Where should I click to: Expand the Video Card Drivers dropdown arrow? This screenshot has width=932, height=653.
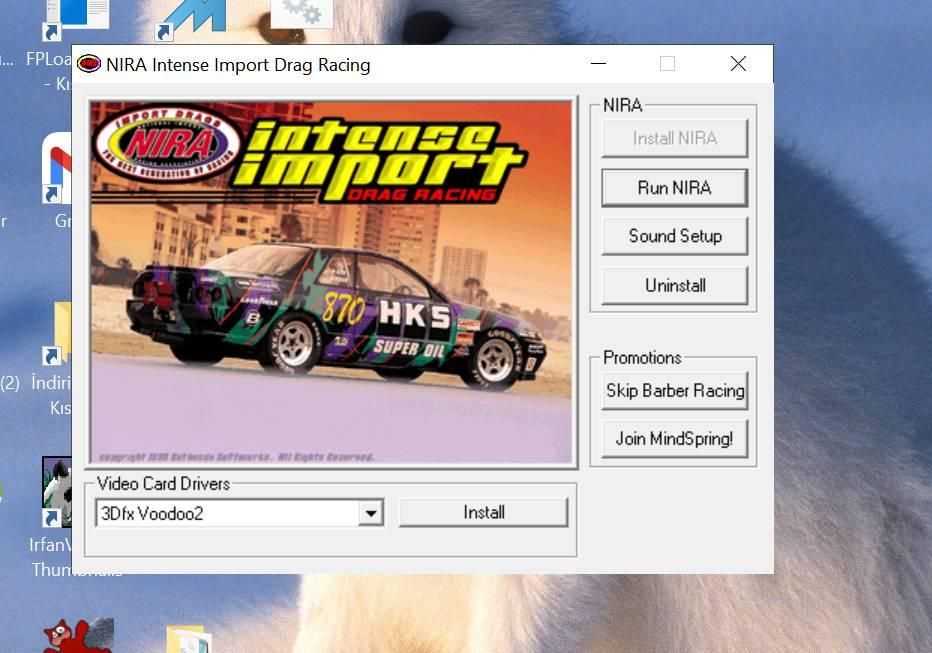point(371,513)
